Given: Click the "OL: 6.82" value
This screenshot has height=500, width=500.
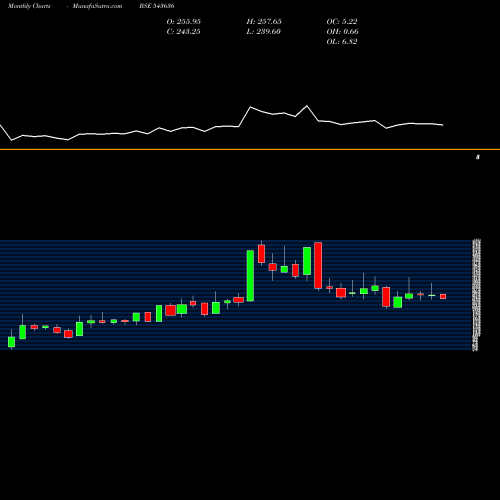Looking at the screenshot, I should pos(342,41).
